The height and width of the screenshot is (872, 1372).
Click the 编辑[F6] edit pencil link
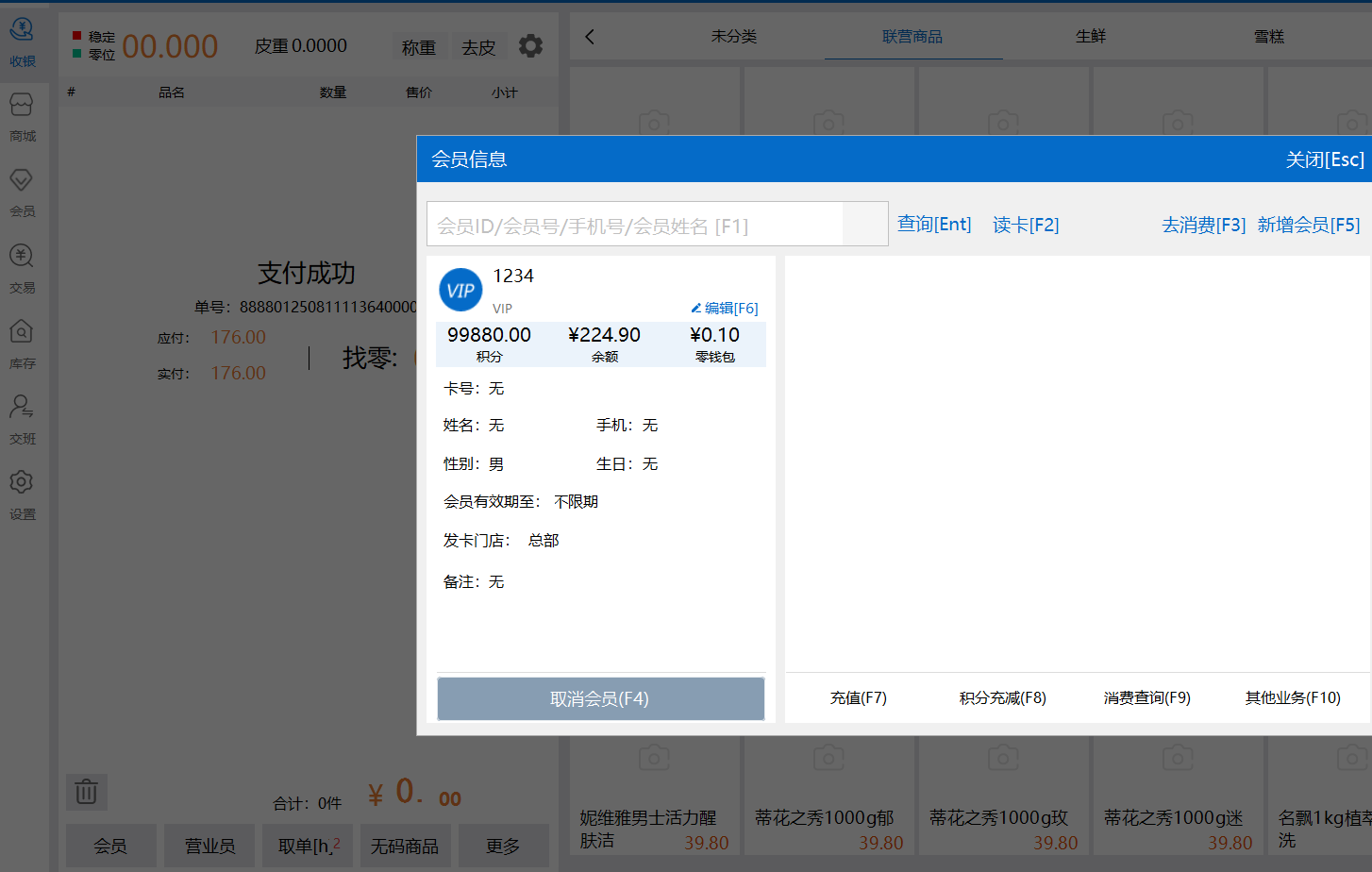pos(724,308)
